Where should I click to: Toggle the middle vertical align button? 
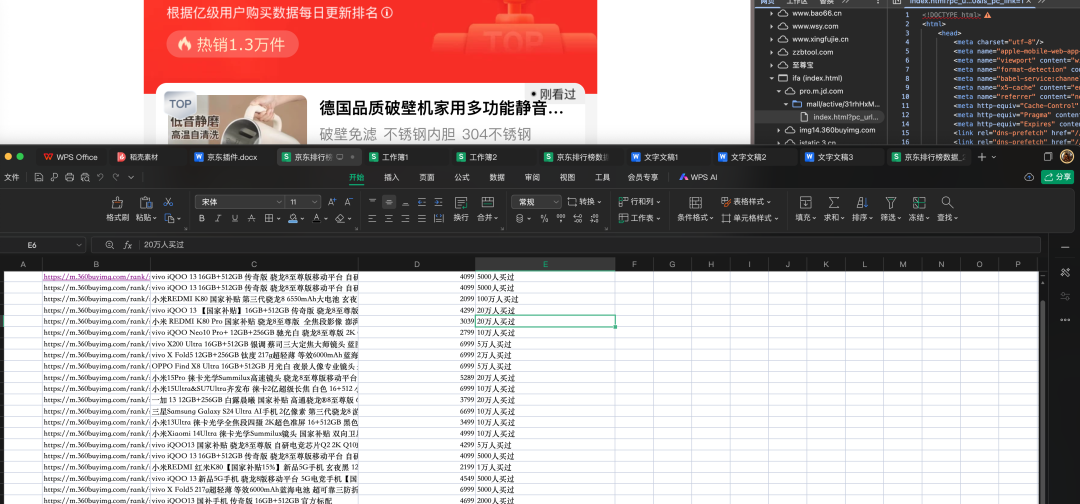(389, 202)
